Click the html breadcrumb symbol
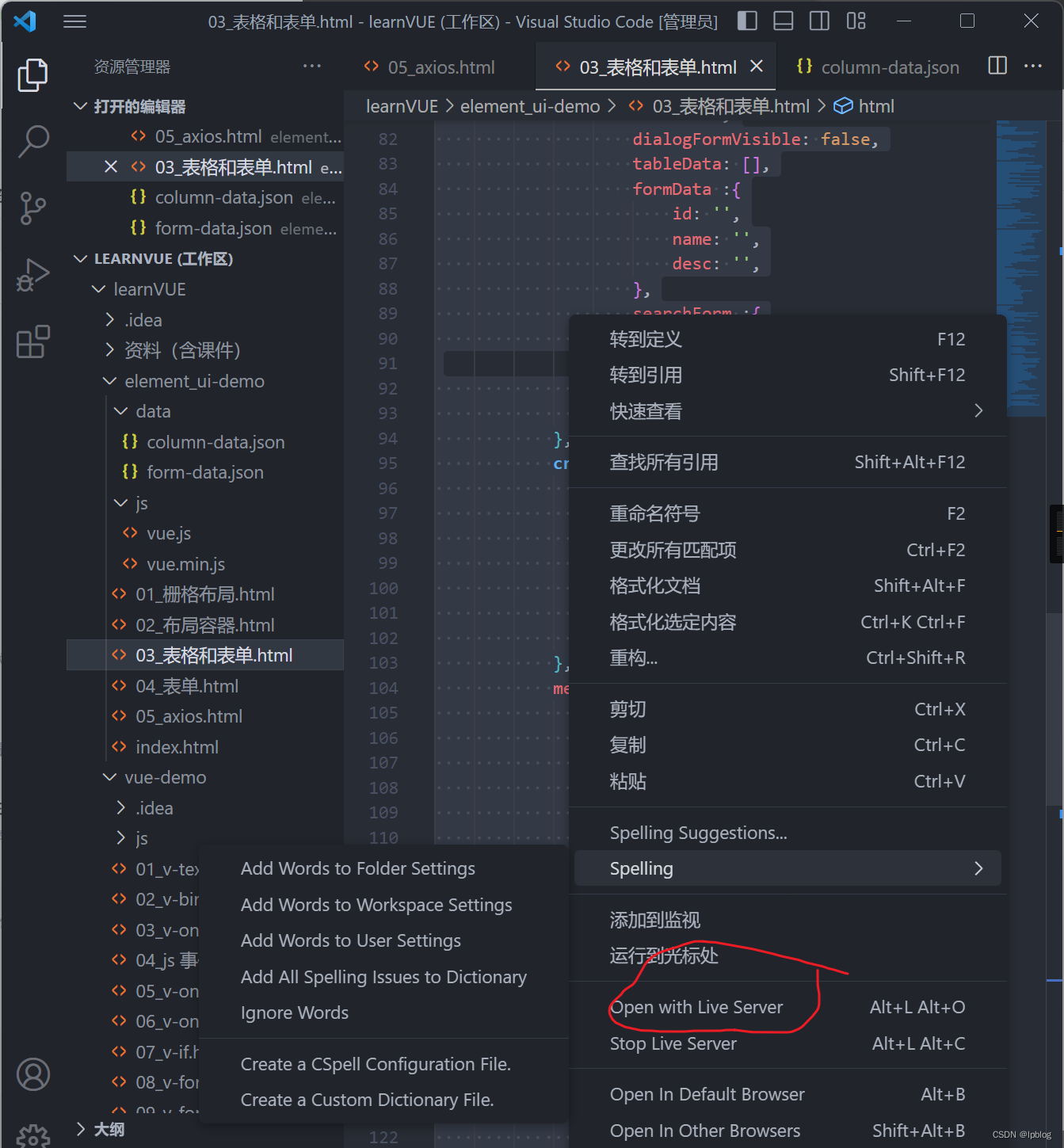Viewport: 1064px width, 1148px height. click(865, 106)
